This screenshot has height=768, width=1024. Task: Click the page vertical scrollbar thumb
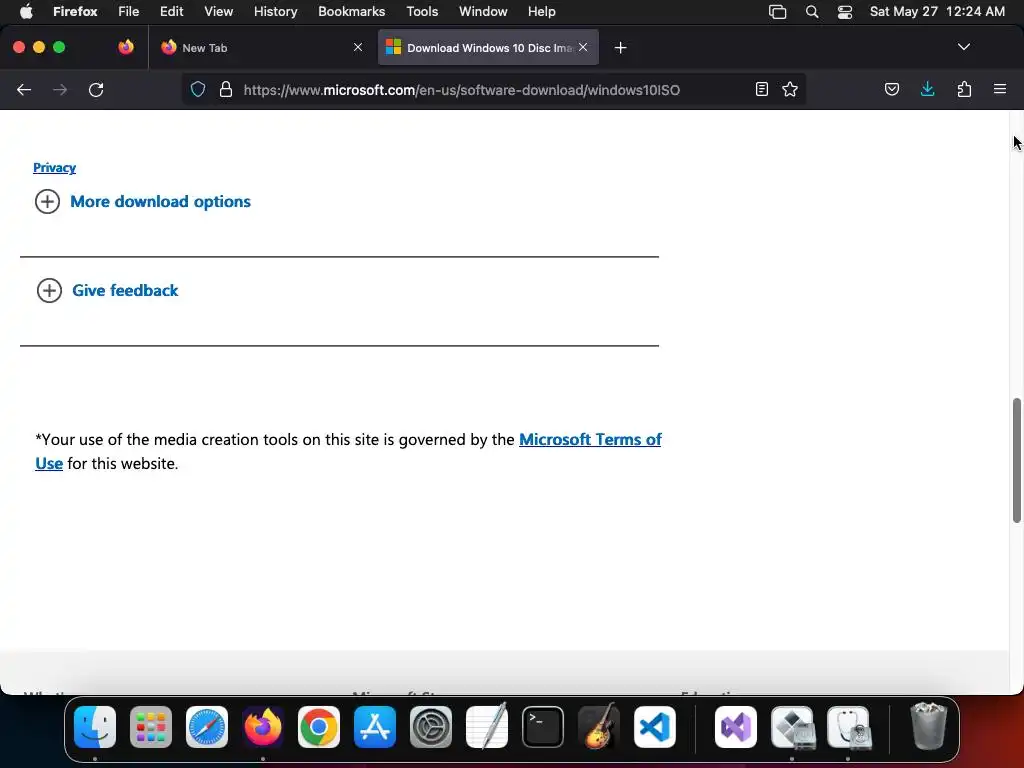point(1017,460)
